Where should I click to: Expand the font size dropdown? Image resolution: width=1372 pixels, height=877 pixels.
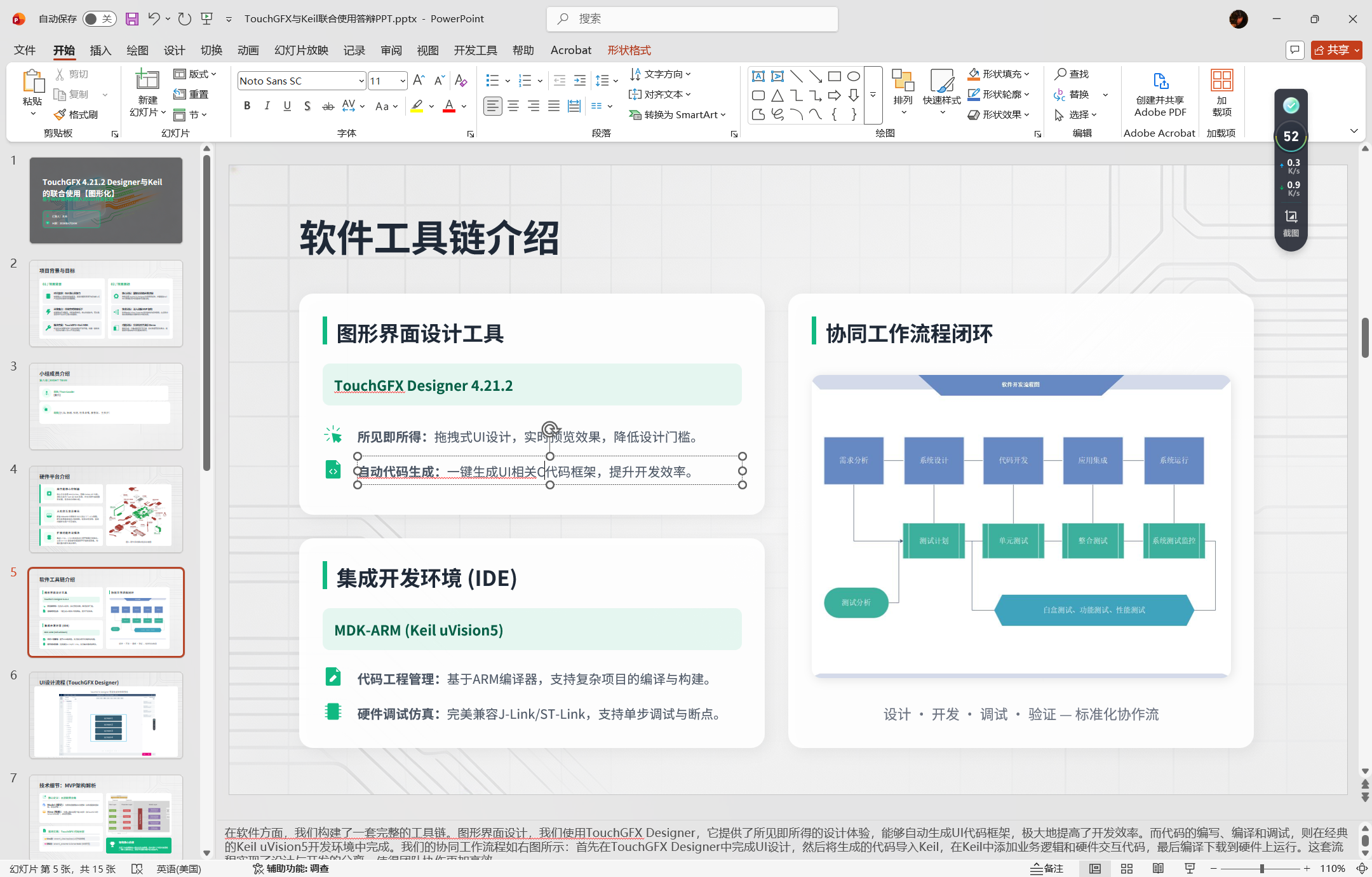click(403, 81)
